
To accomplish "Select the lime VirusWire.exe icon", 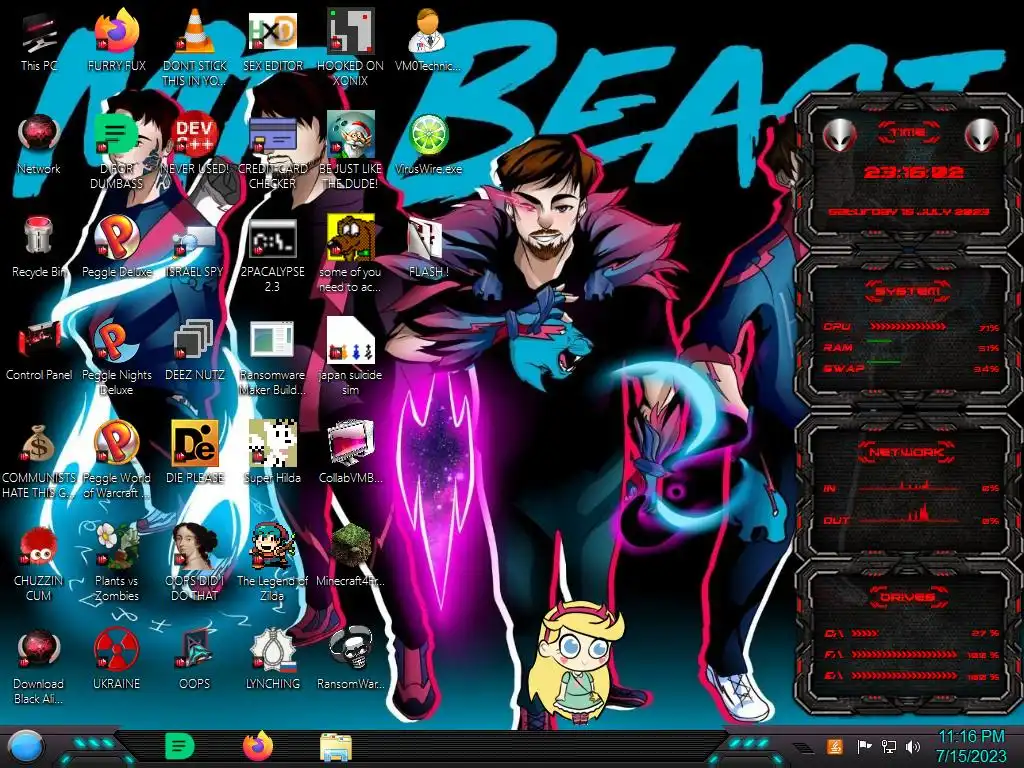I will 428,142.
